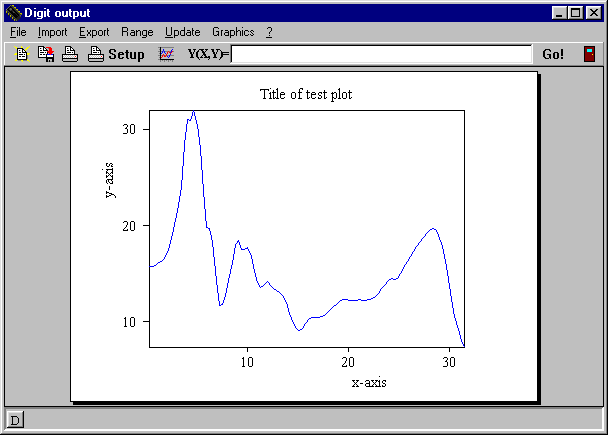The width and height of the screenshot is (608, 435).
Task: Open the Range menu
Action: point(137,32)
